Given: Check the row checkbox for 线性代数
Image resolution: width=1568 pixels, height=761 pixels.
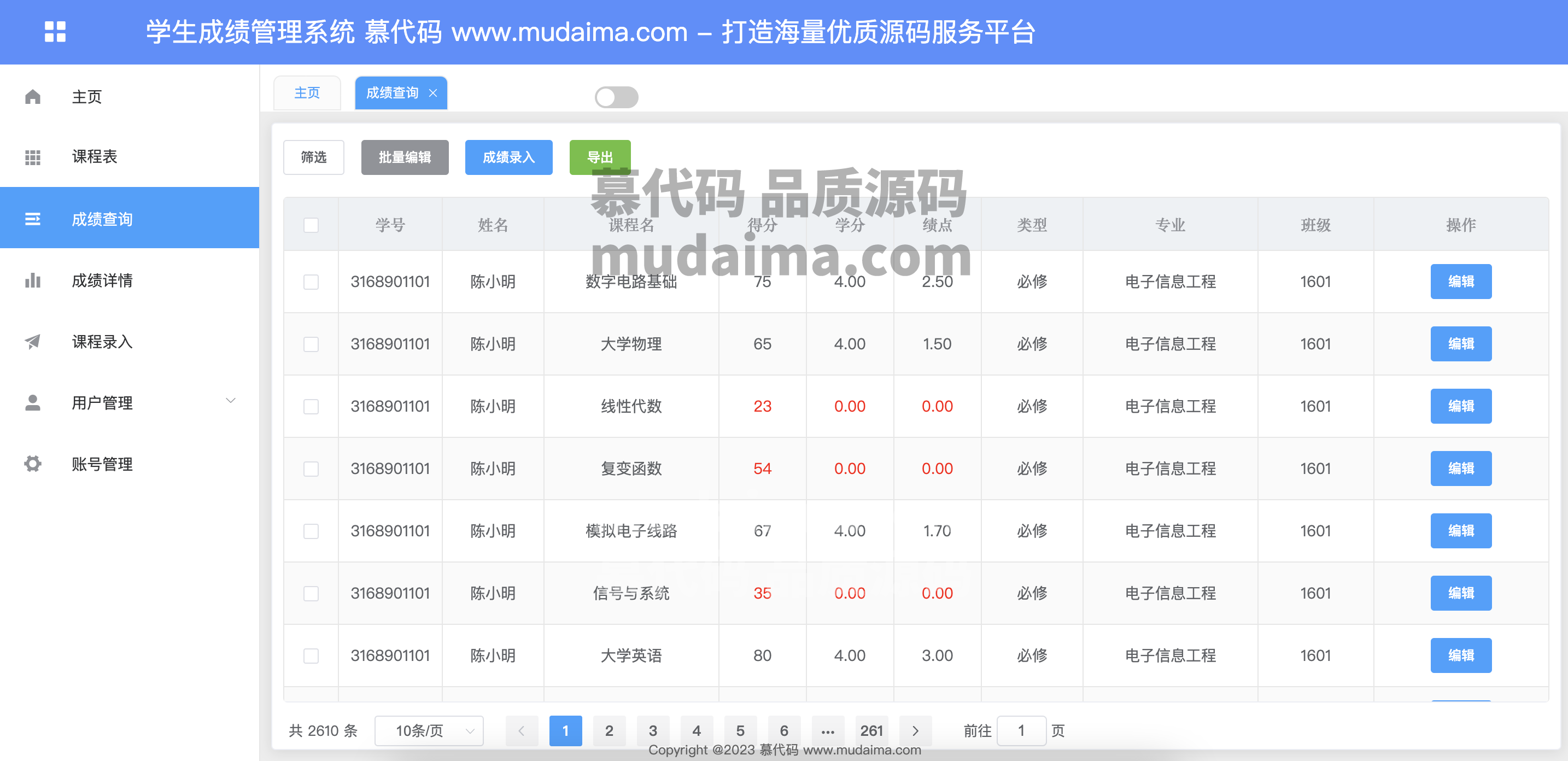Looking at the screenshot, I should [311, 407].
